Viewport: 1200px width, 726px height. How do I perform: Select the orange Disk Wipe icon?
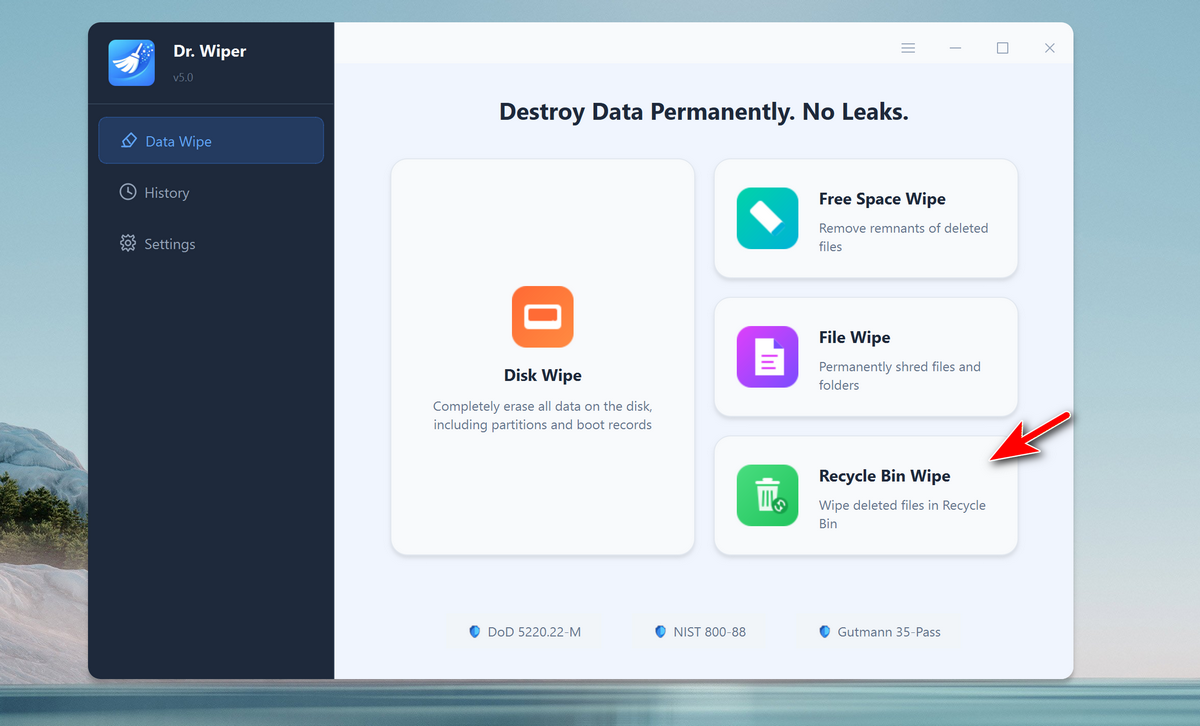(542, 317)
